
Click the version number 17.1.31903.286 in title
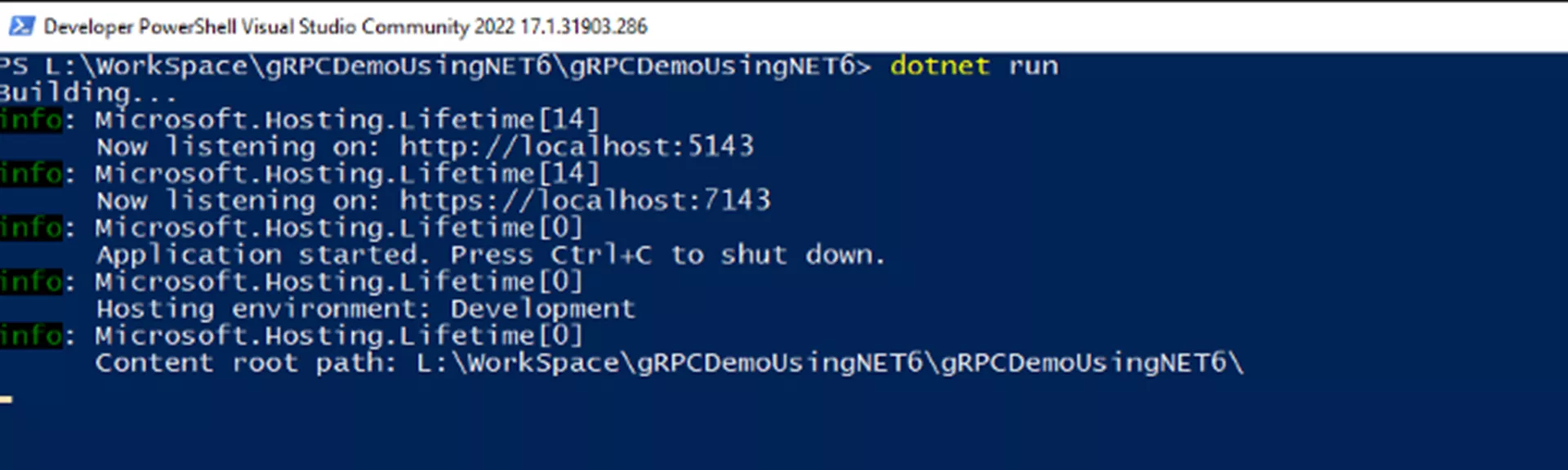coord(583,27)
